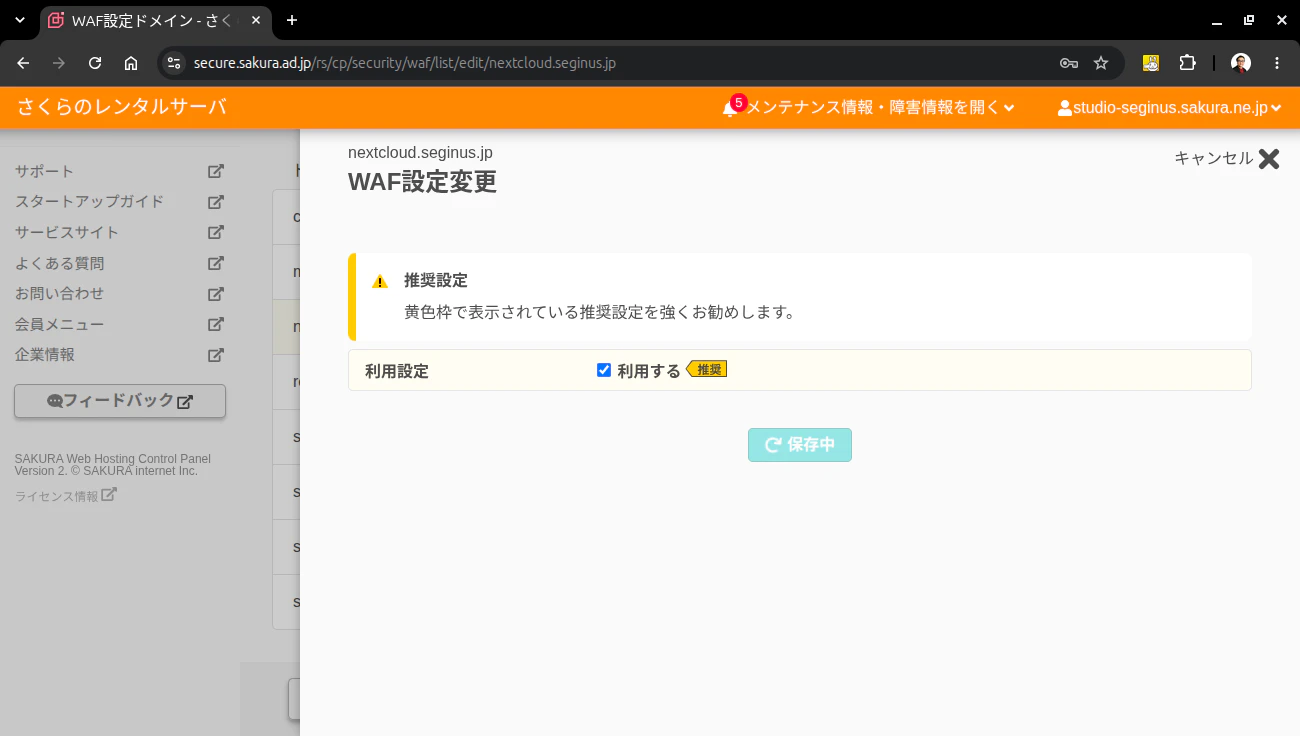The width and height of the screenshot is (1300, 736).
Task: Open Chrome three-dot menu
Action: (x=1277, y=63)
